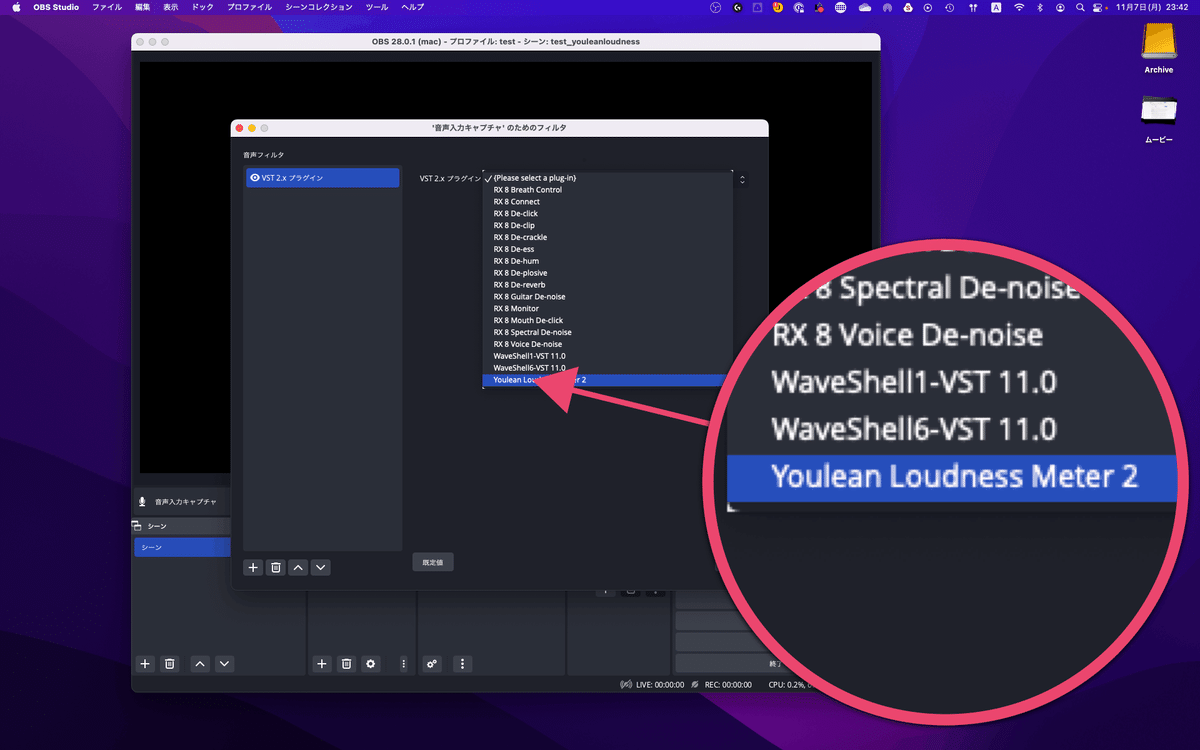Click Time Machine icon in menu bar

pos(952,7)
